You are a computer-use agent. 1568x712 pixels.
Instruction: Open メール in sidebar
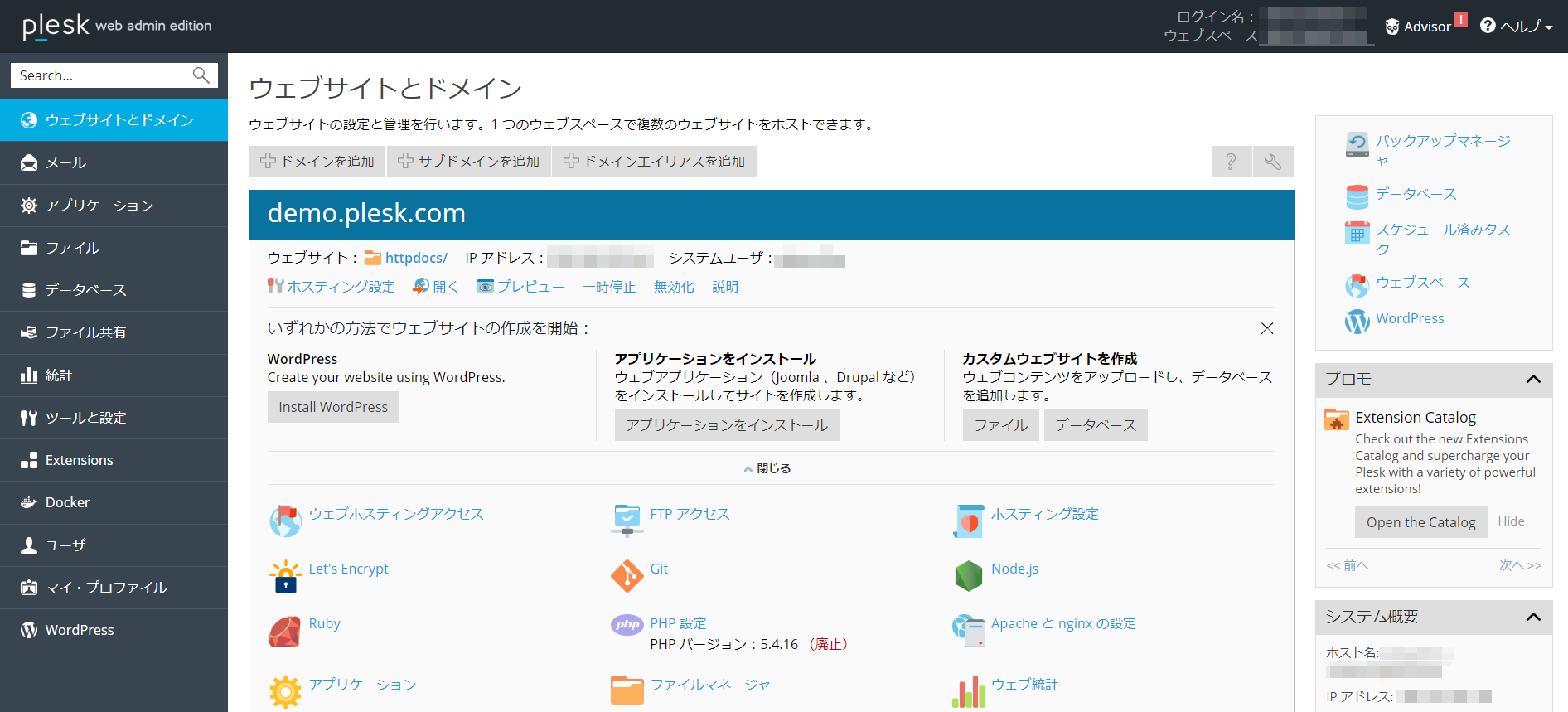pos(114,162)
